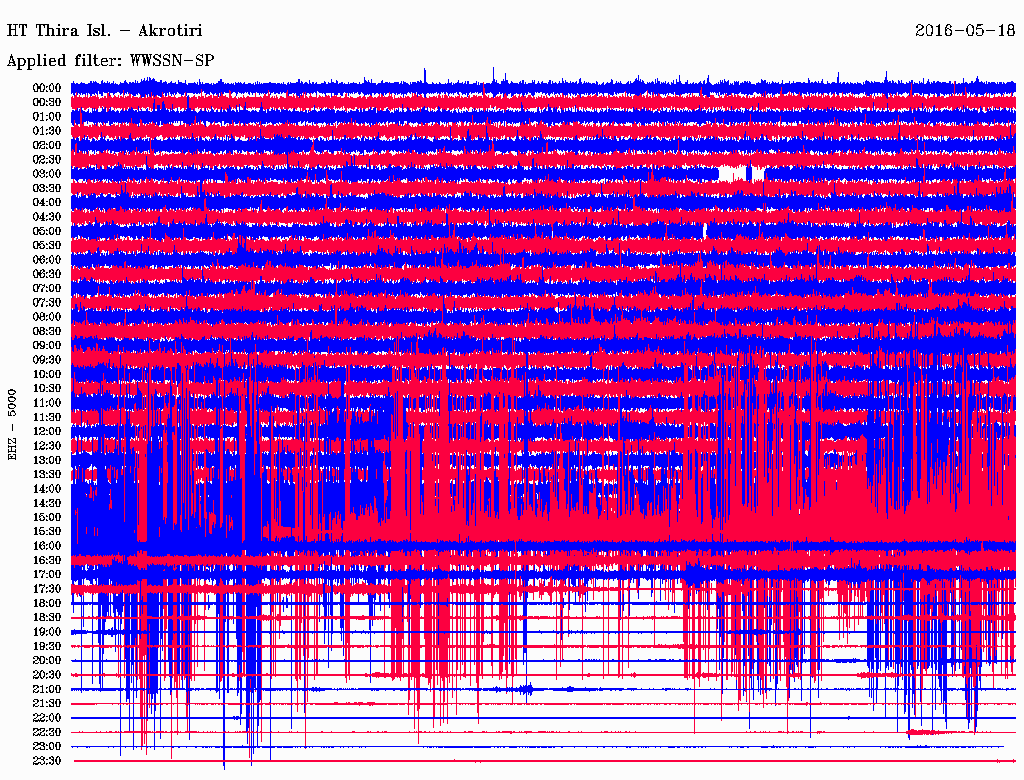Screen dimensions: 1024x780
Task: Select the 15:00 time label
Action: coord(46,517)
